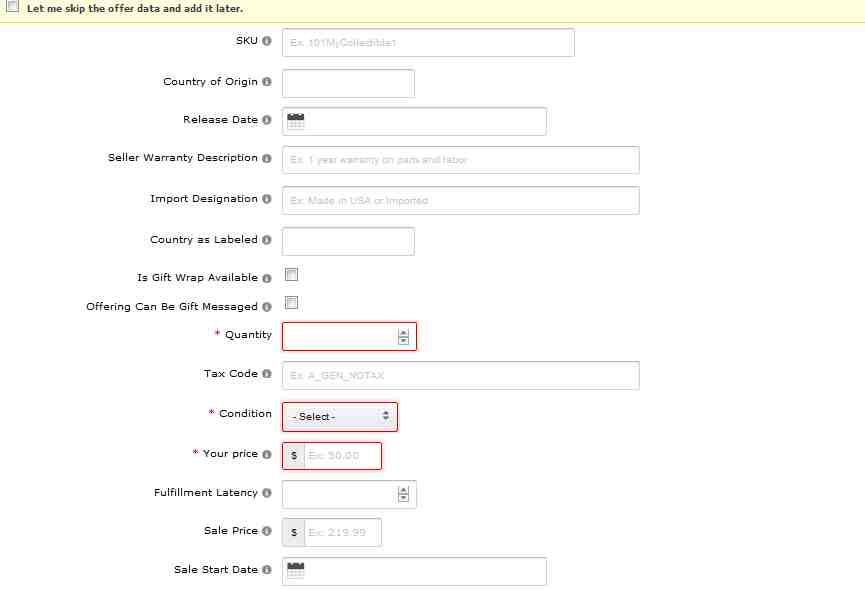Enable Is Gift Wrap Available checkbox
Image resolution: width=865 pixels, height=590 pixels.
[291, 275]
